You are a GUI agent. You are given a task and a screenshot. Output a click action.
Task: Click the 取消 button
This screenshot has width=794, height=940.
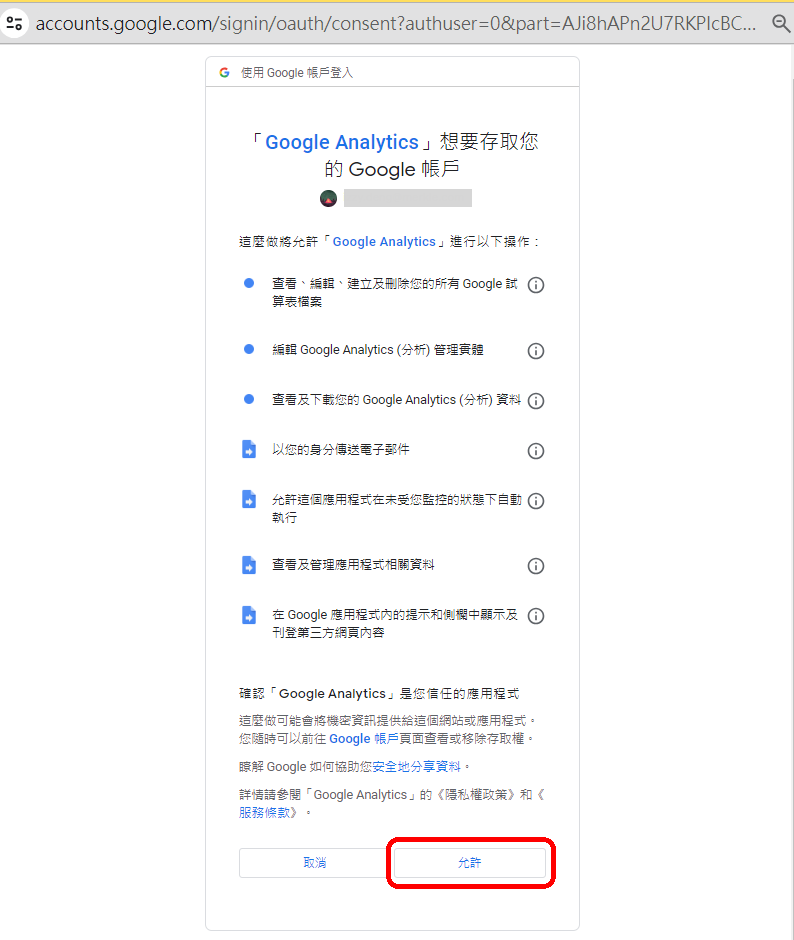point(315,863)
